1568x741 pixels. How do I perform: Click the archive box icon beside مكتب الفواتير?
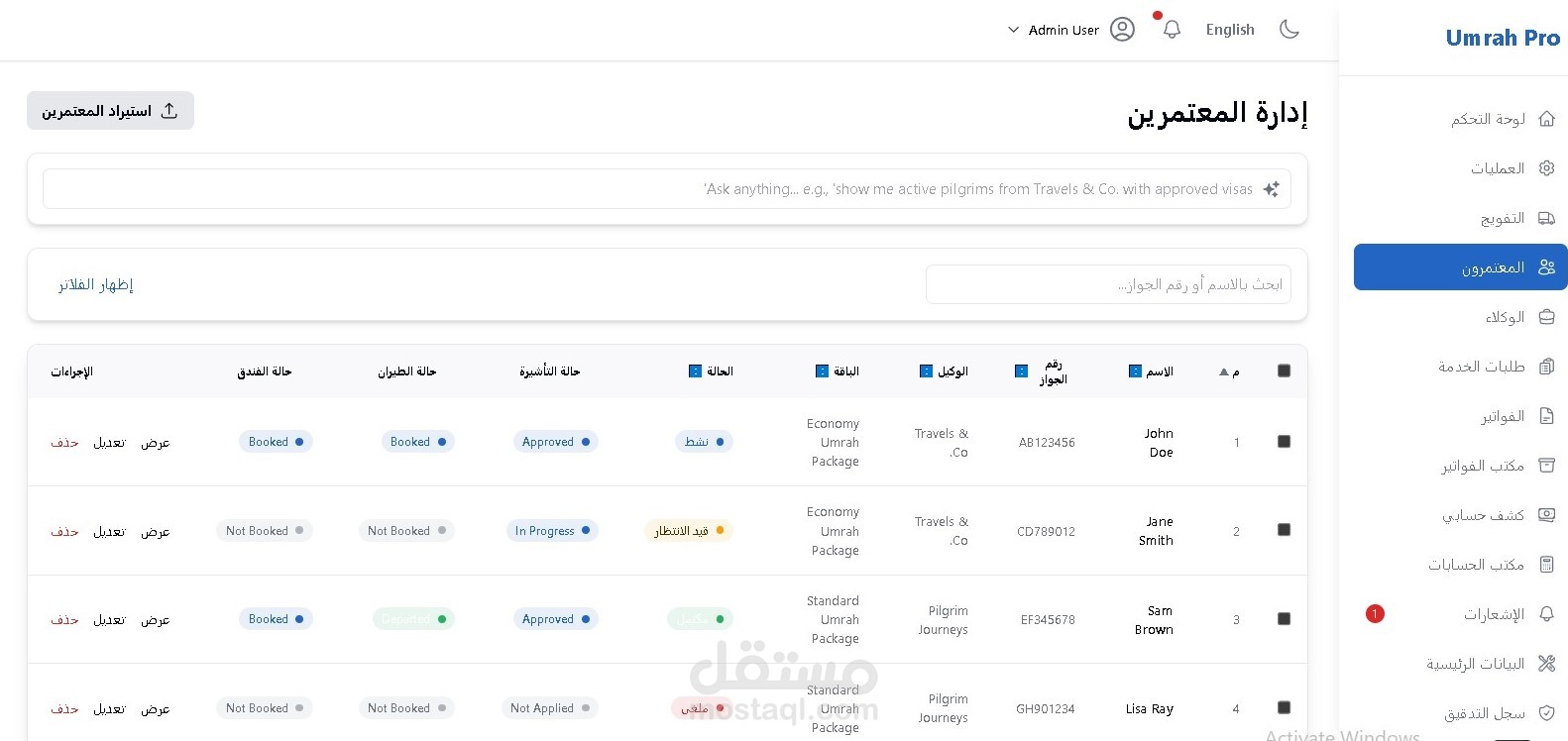click(x=1546, y=466)
